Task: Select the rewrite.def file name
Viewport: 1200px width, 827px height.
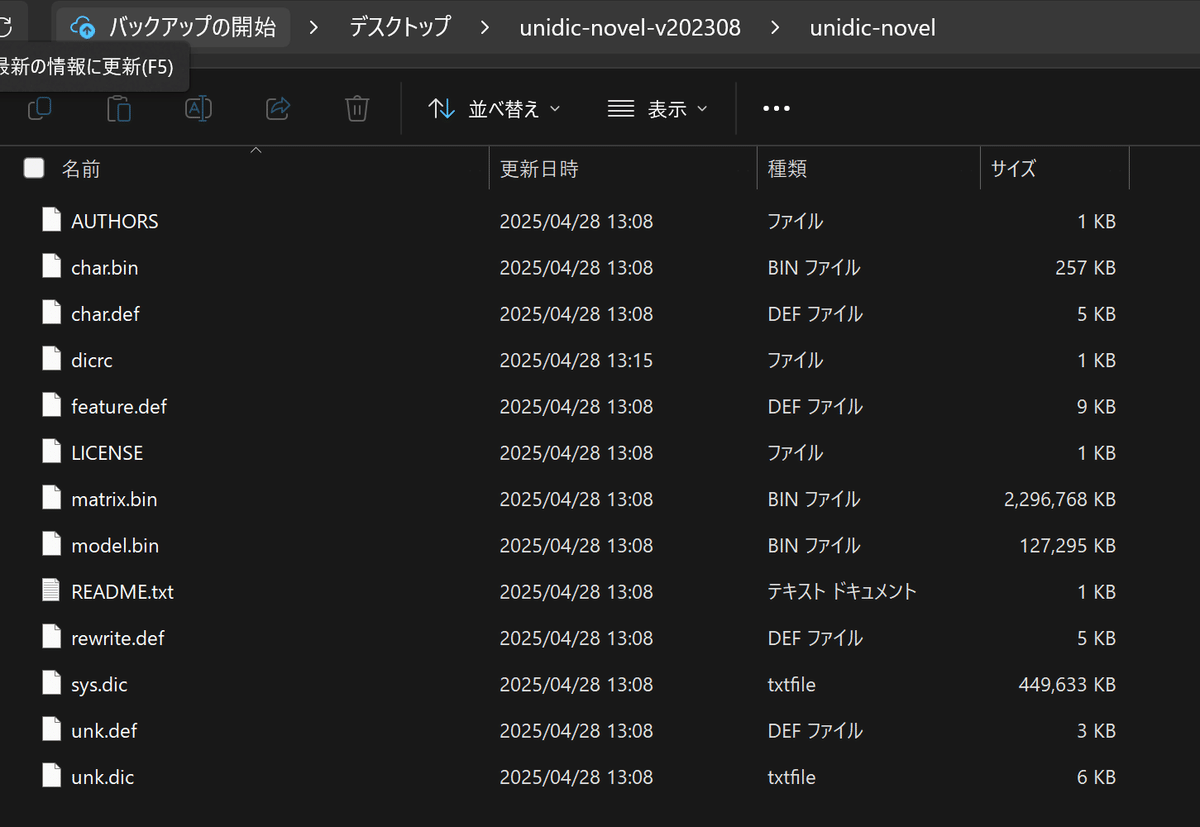Action: (118, 638)
